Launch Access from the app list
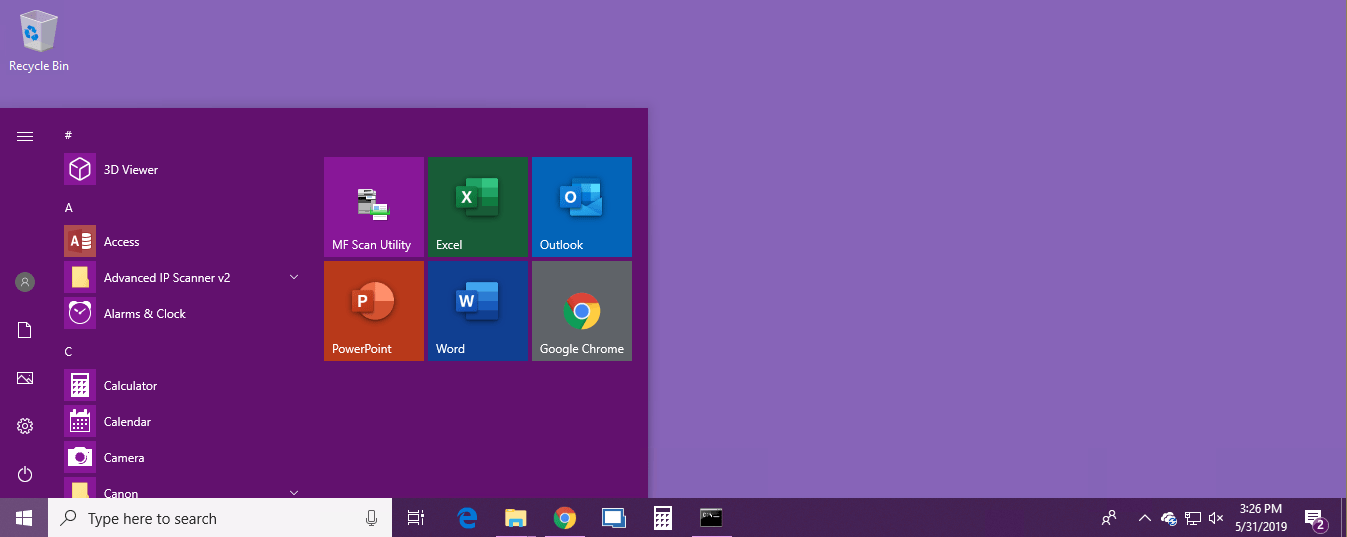The width and height of the screenshot is (1347, 537). 184,242
